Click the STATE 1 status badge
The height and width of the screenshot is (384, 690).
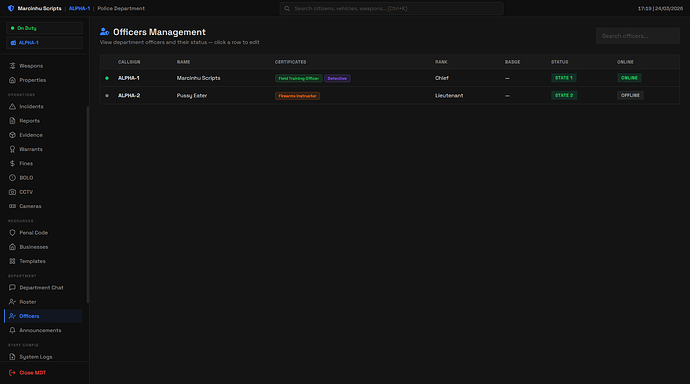point(564,78)
